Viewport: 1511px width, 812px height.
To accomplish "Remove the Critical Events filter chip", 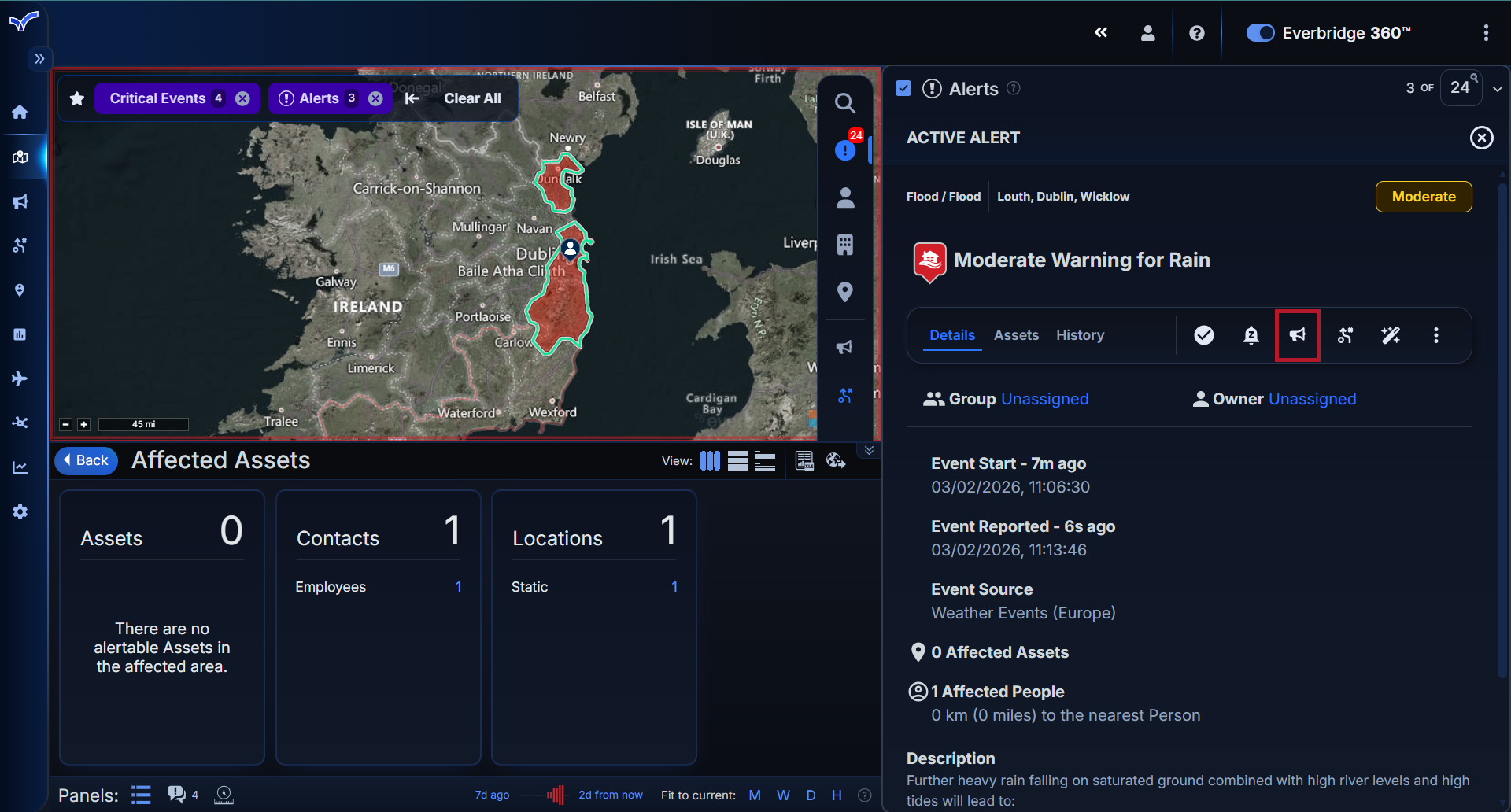I will coord(243,98).
